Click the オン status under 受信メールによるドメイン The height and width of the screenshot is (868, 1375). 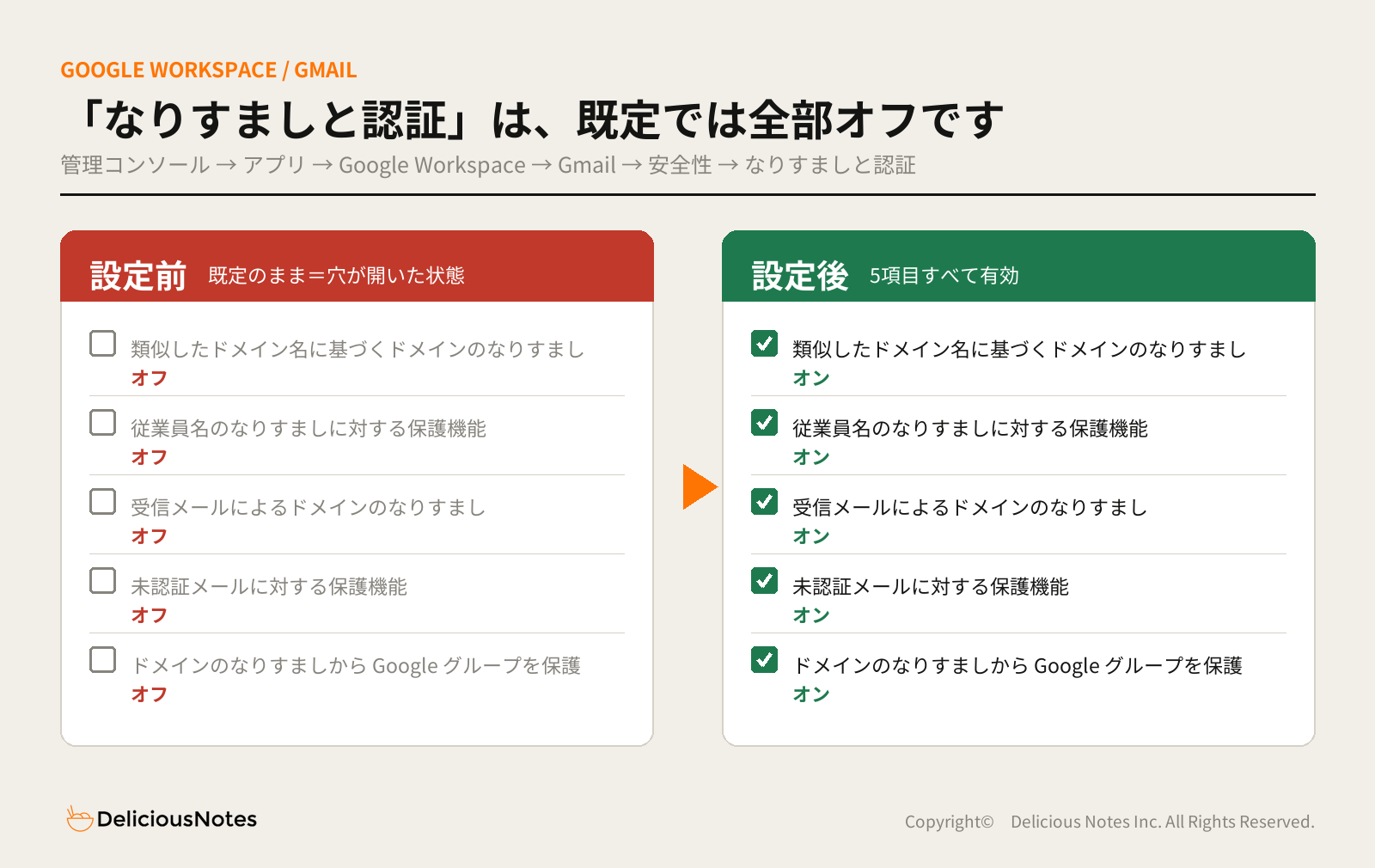click(x=811, y=536)
